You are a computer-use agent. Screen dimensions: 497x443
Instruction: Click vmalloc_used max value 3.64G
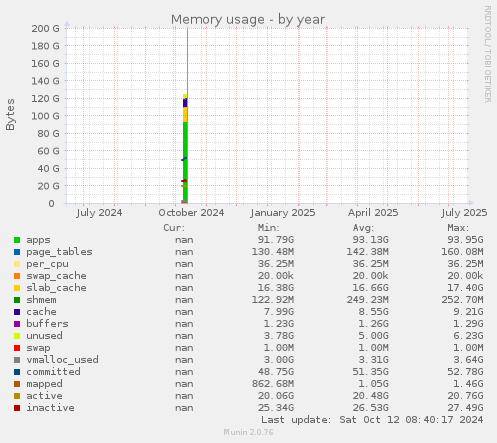pos(468,360)
